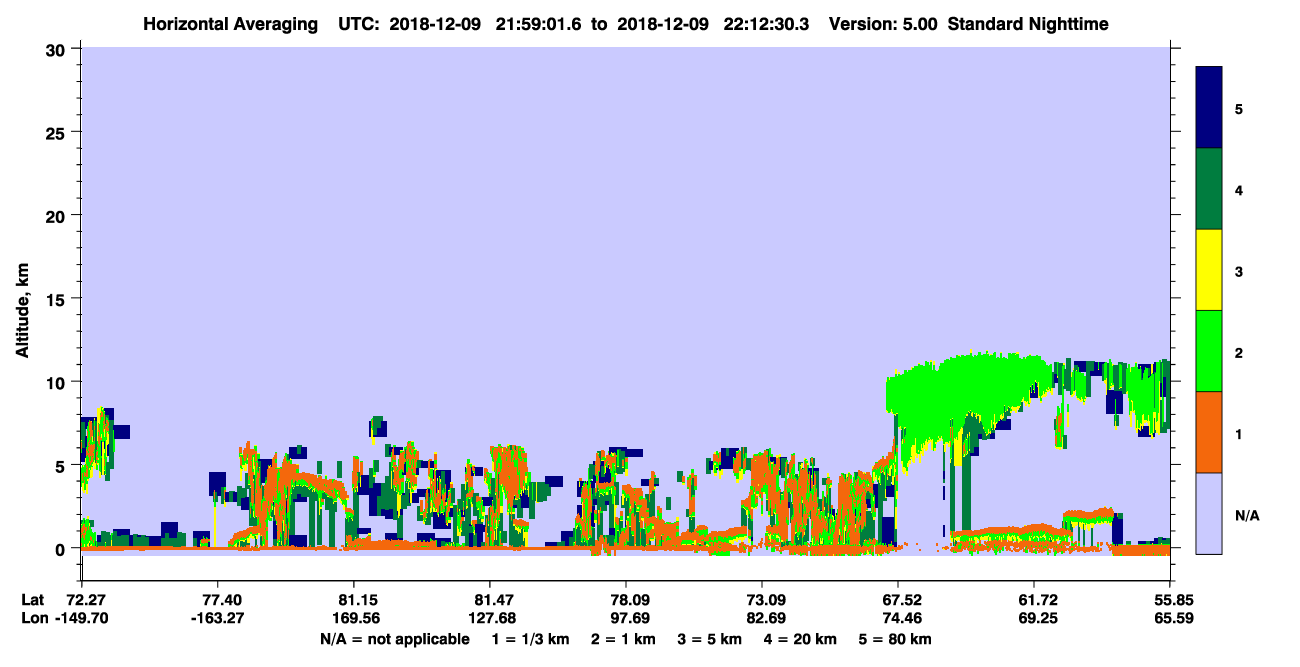This screenshot has height=667, width=1300.
Task: Click the altitude tick label 10
Action: pos(57,382)
